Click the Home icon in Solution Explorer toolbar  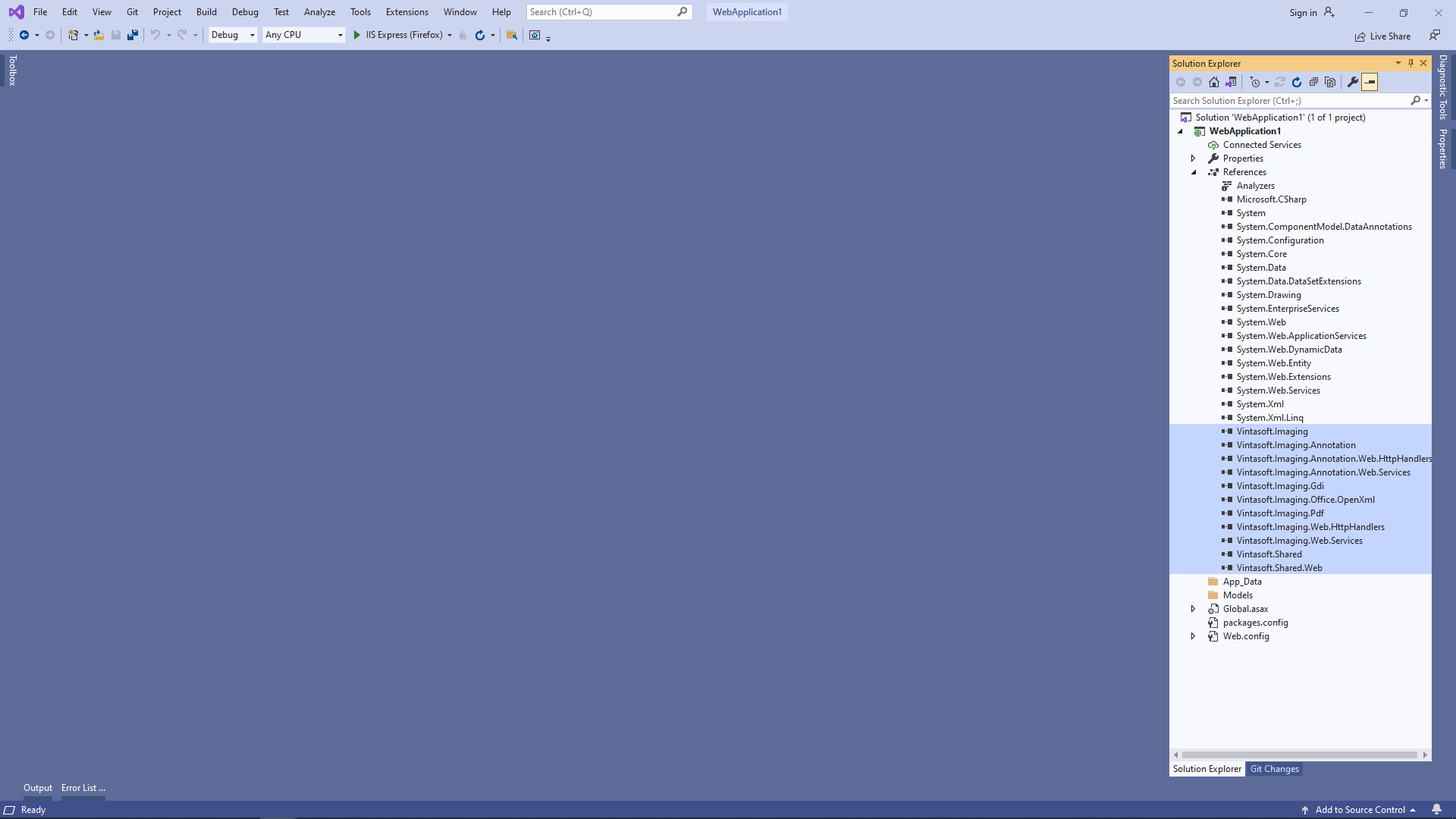point(1214,82)
